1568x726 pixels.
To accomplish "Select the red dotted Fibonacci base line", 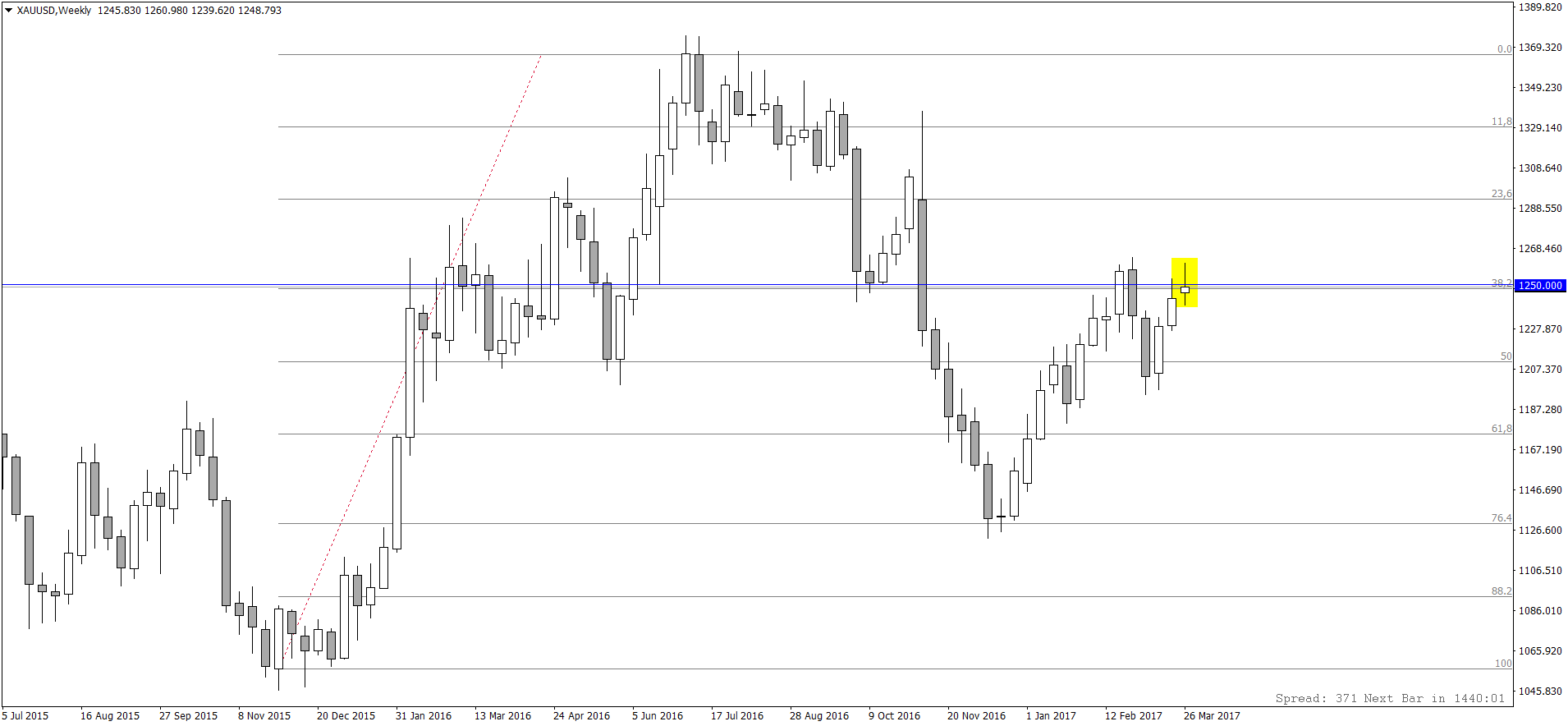I will click(410, 361).
